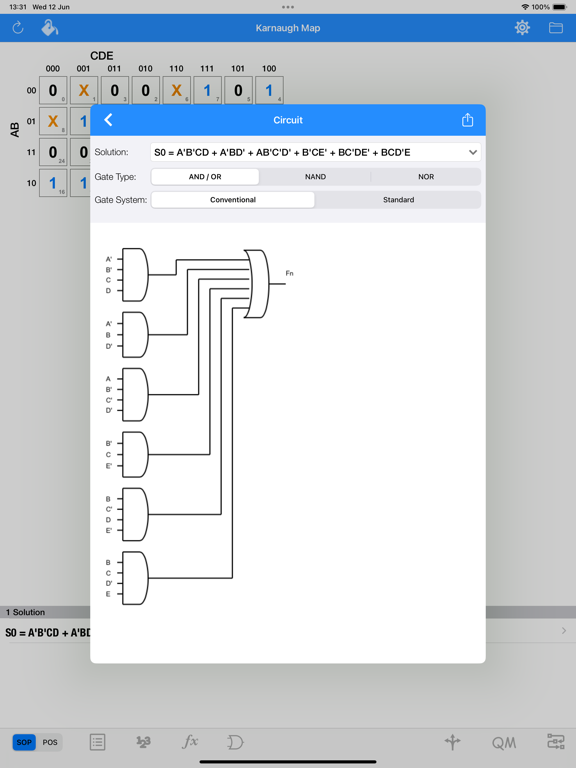The height and width of the screenshot is (768, 576).
Task: Toggle X cell numbered 6 in row 00
Action: [x=176, y=90]
